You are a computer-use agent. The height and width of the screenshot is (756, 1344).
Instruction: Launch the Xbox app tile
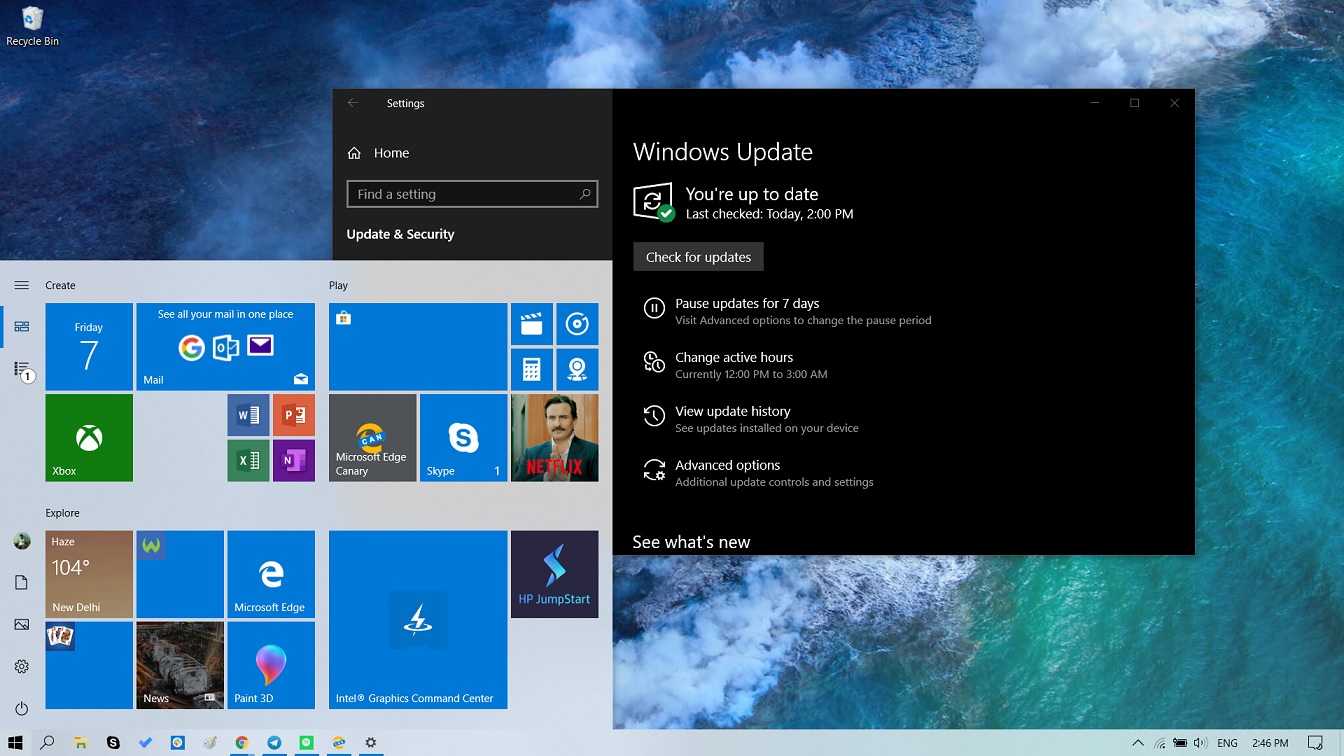pyautogui.click(x=88, y=437)
